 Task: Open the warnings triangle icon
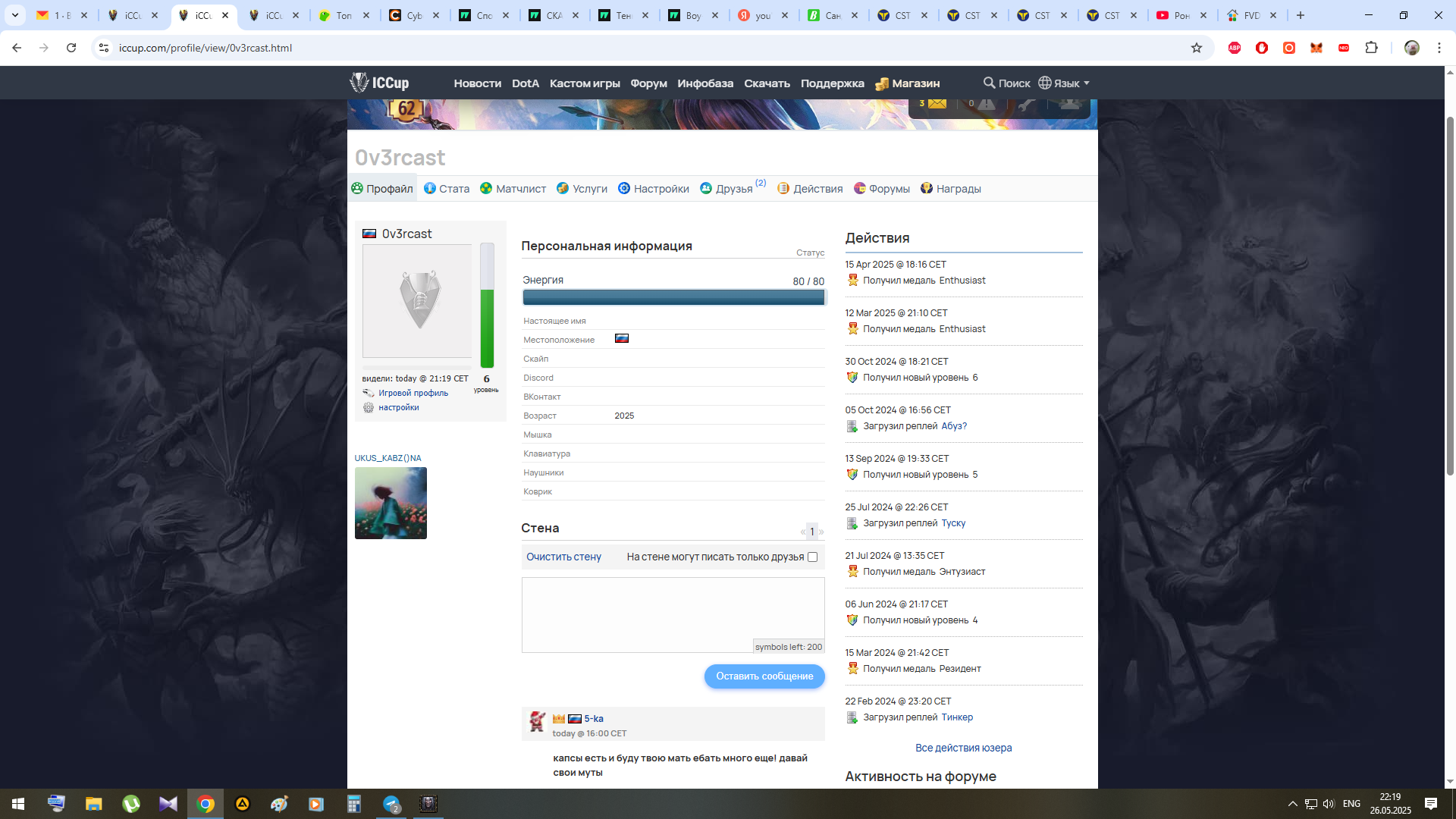[x=987, y=104]
